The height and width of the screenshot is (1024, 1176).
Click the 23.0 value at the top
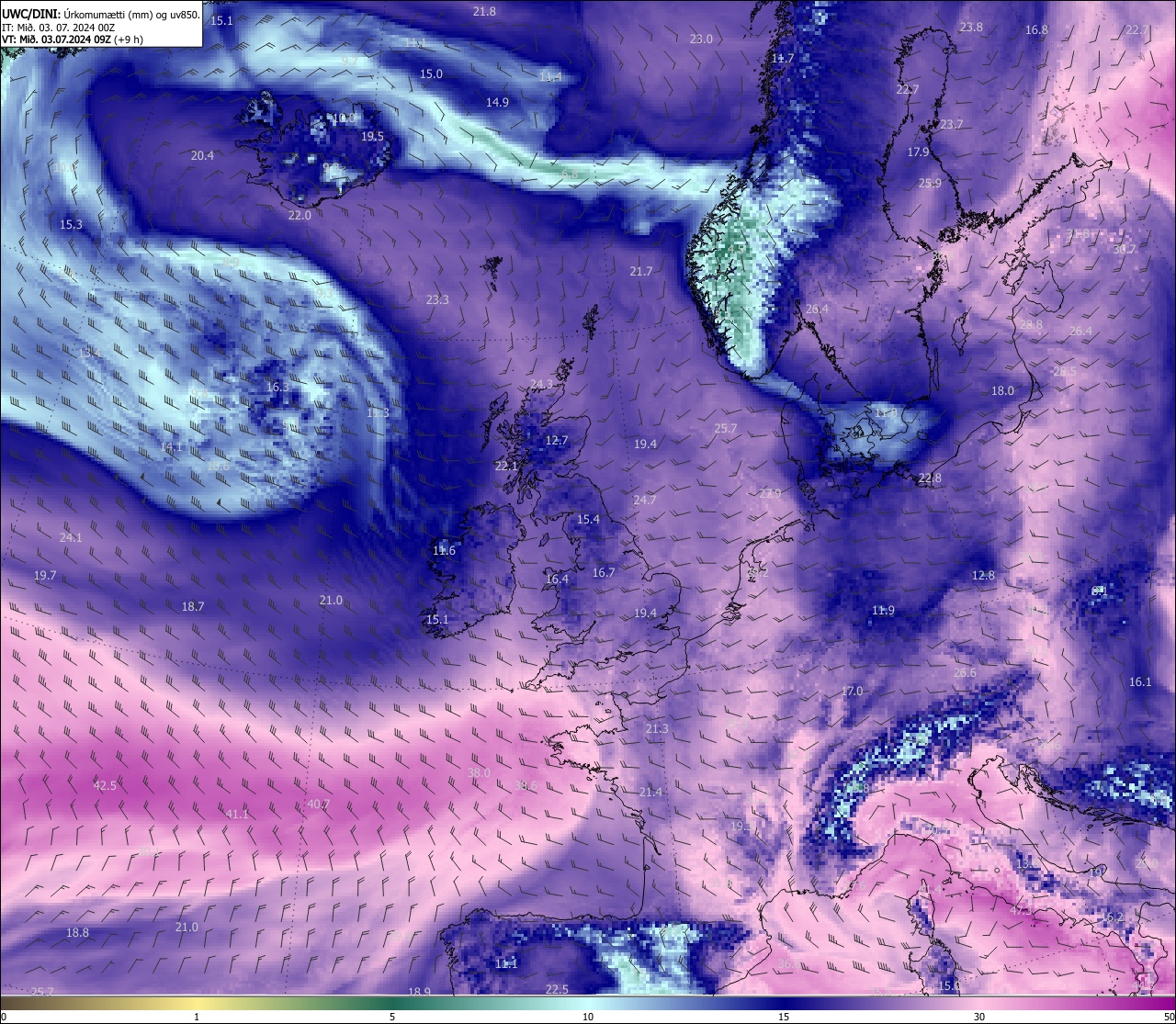pos(701,39)
